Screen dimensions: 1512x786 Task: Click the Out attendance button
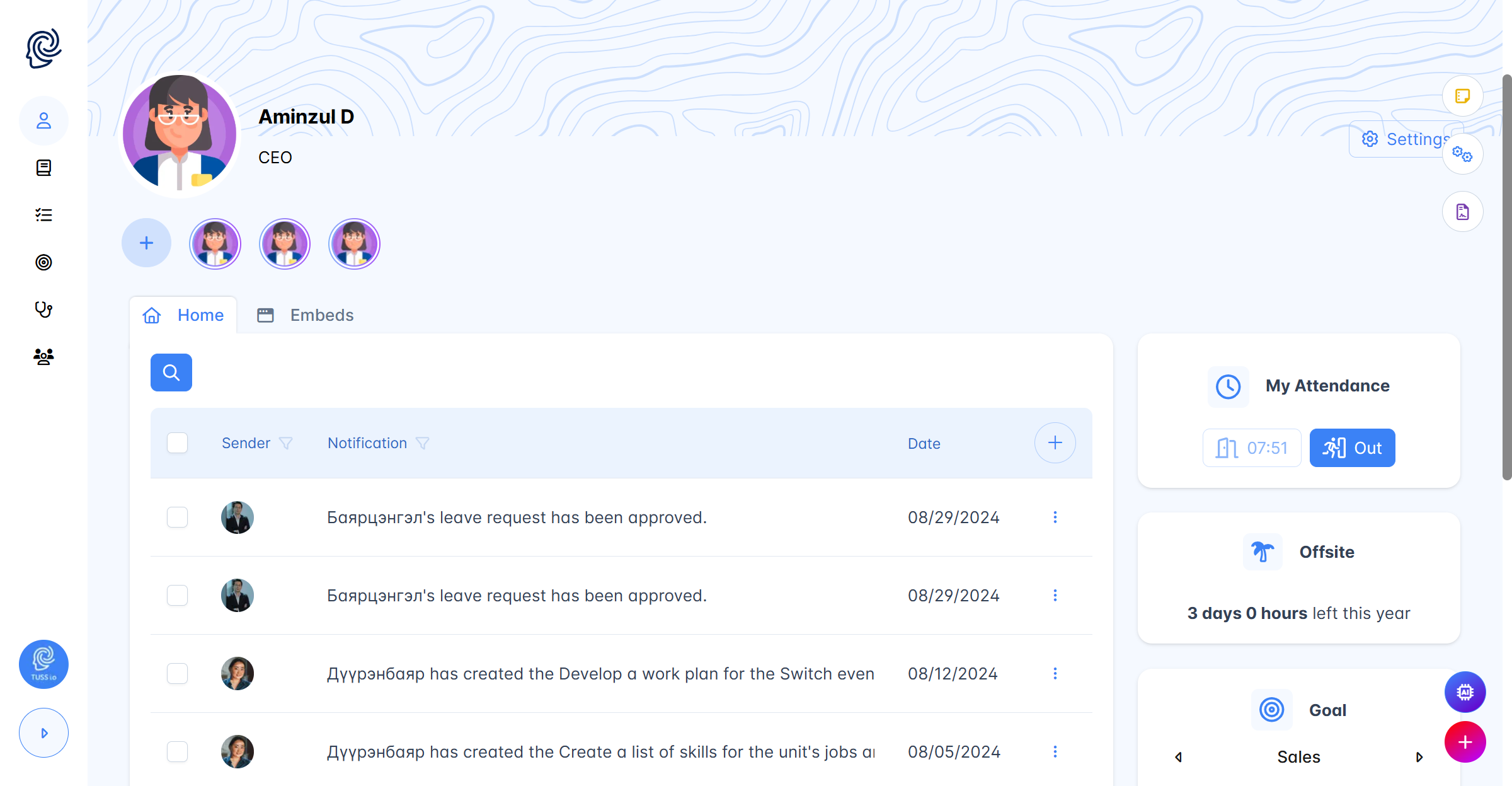pos(1352,448)
